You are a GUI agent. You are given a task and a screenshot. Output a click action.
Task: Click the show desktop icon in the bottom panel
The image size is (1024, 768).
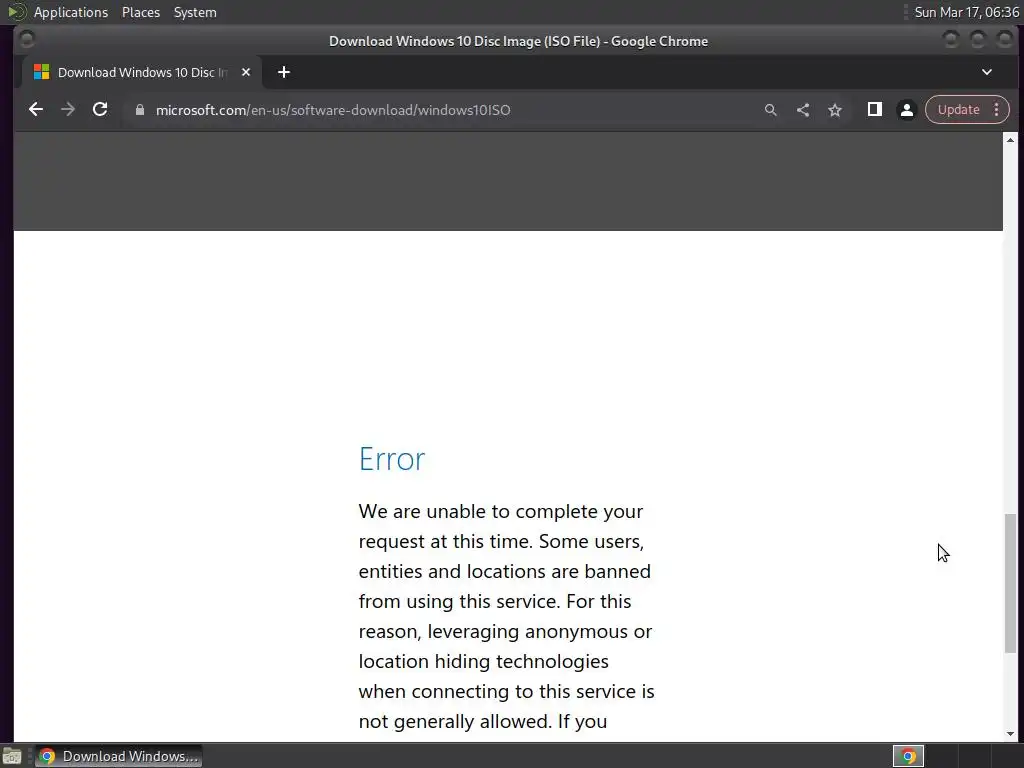(12, 756)
